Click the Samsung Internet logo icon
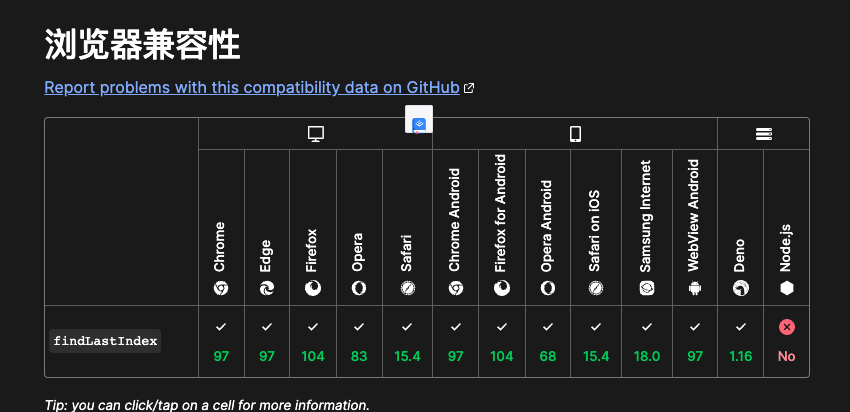Image resolution: width=850 pixels, height=412 pixels. click(647, 288)
